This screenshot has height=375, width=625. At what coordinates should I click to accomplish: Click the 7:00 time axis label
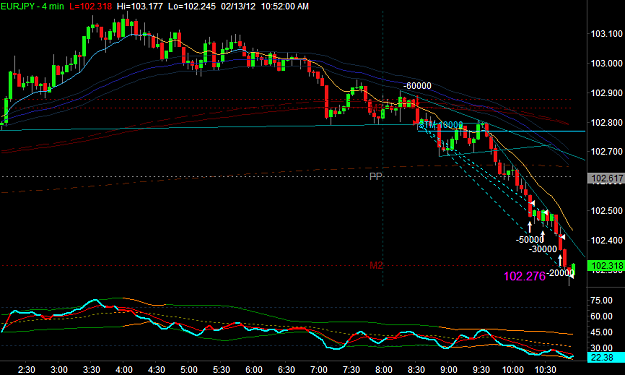pyautogui.click(x=318, y=370)
